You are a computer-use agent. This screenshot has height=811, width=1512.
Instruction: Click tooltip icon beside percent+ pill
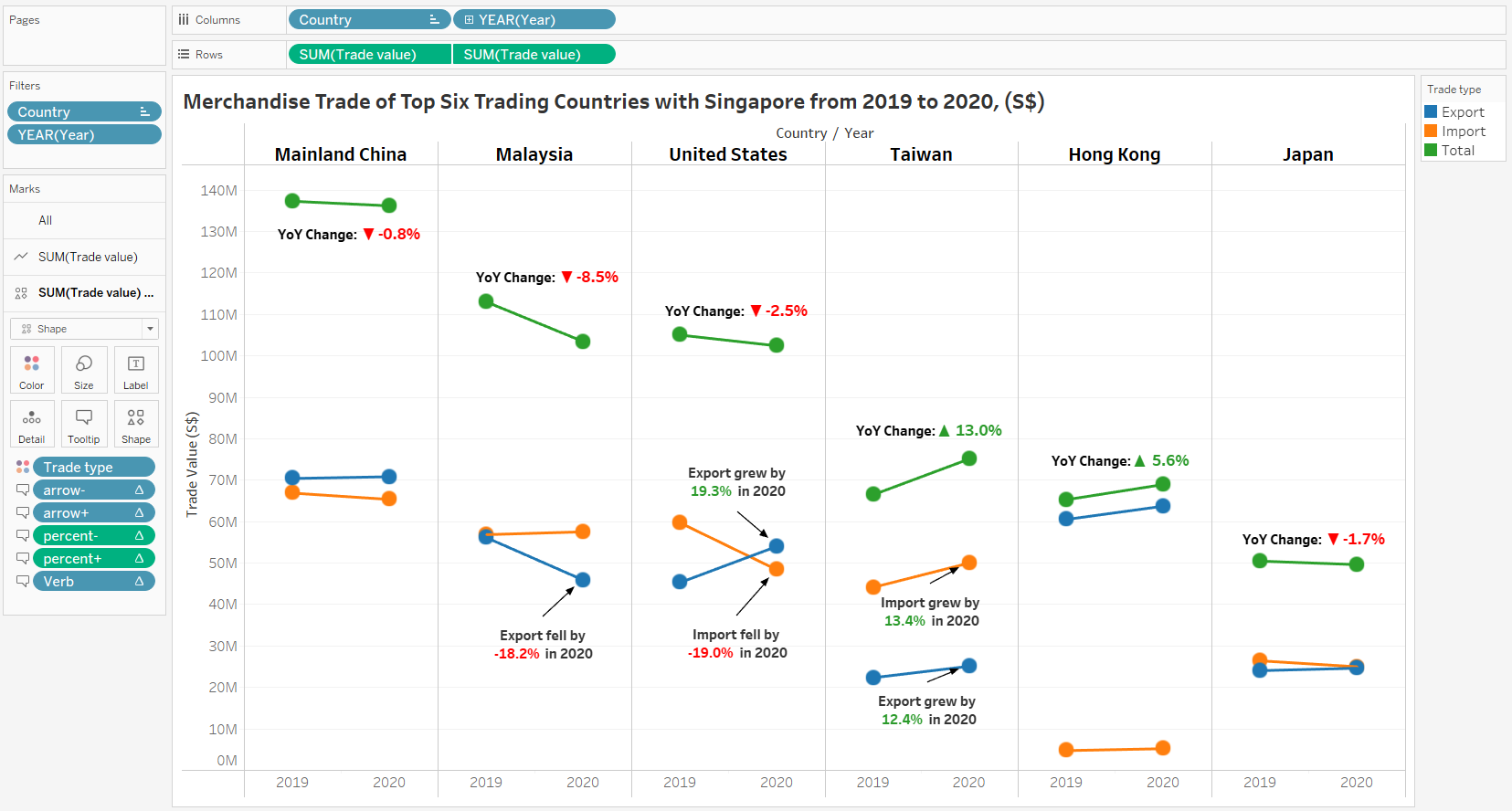[23, 558]
